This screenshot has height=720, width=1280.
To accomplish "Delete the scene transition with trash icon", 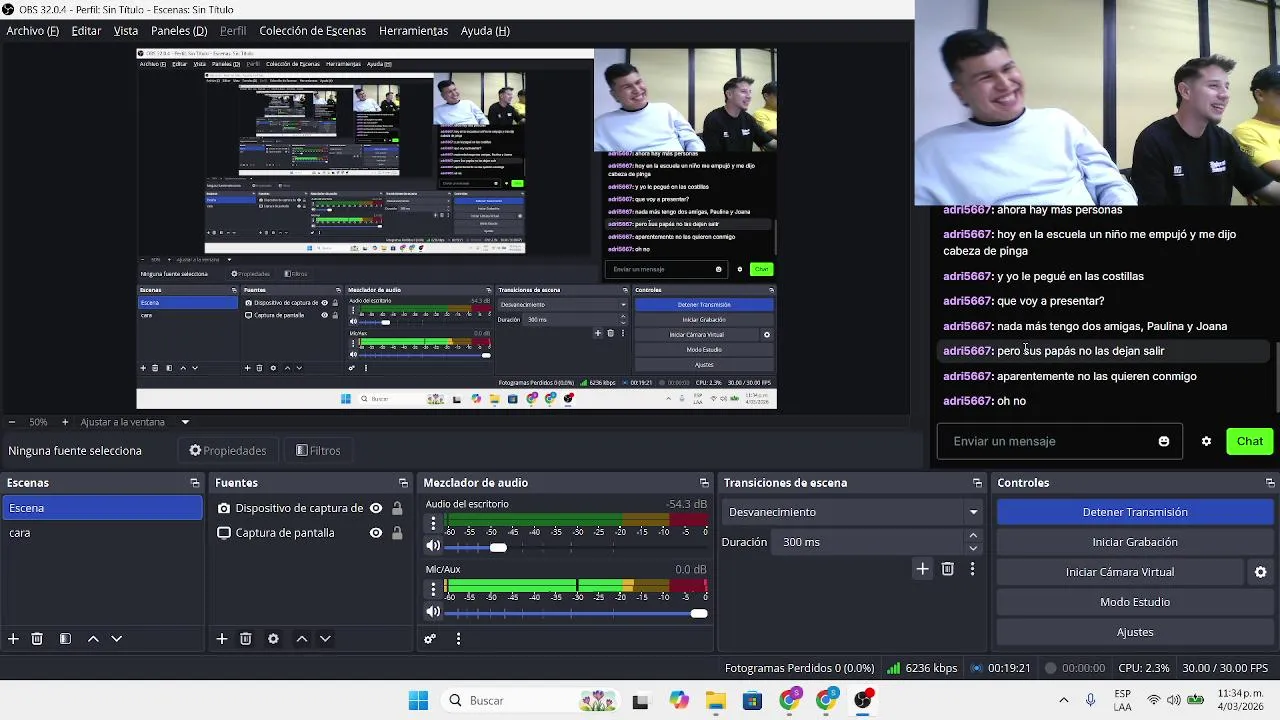I will (947, 569).
